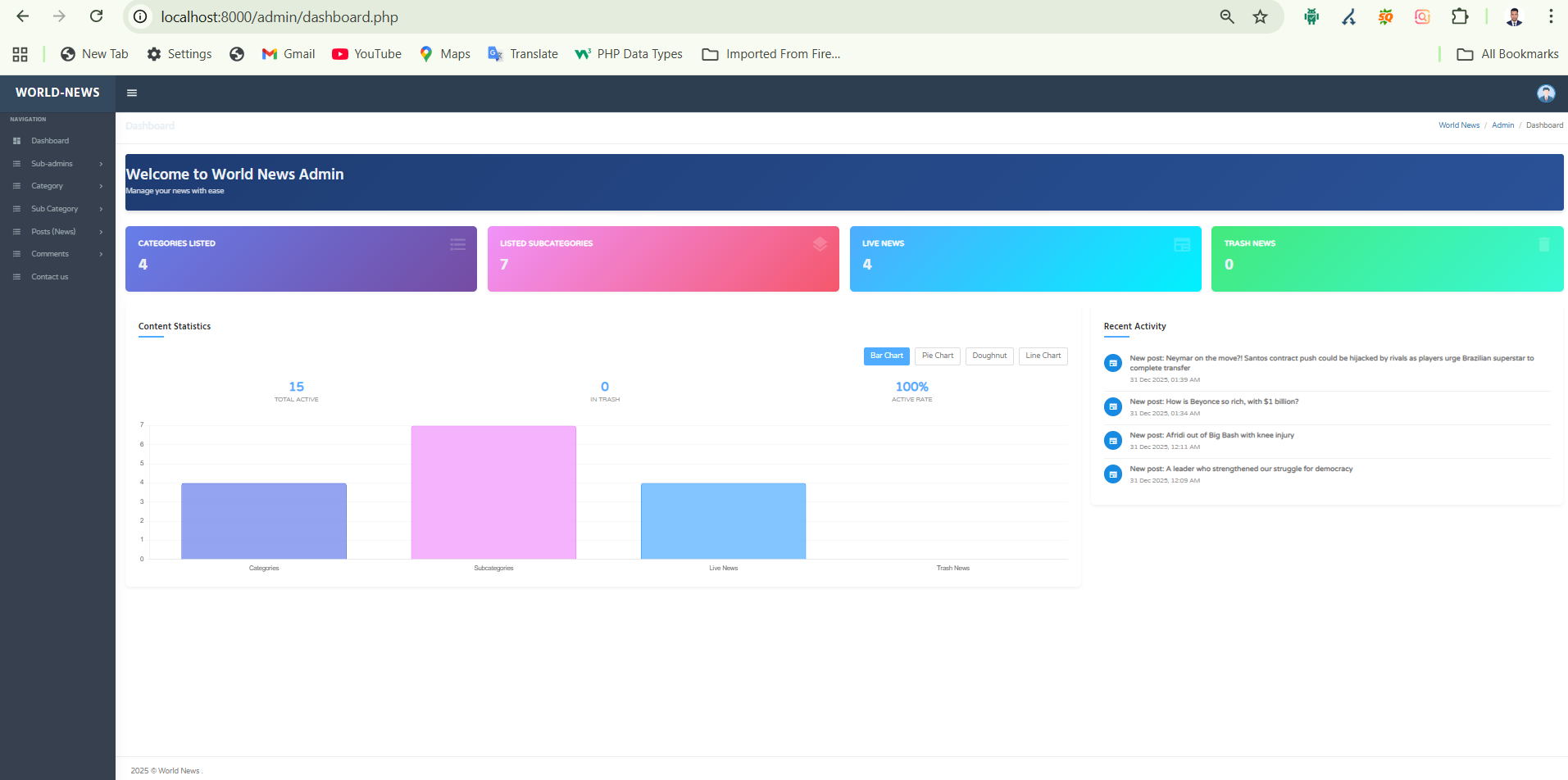The height and width of the screenshot is (780, 1568).
Task: Expand the Sub-admins sidebar menu
Action: coord(52,164)
